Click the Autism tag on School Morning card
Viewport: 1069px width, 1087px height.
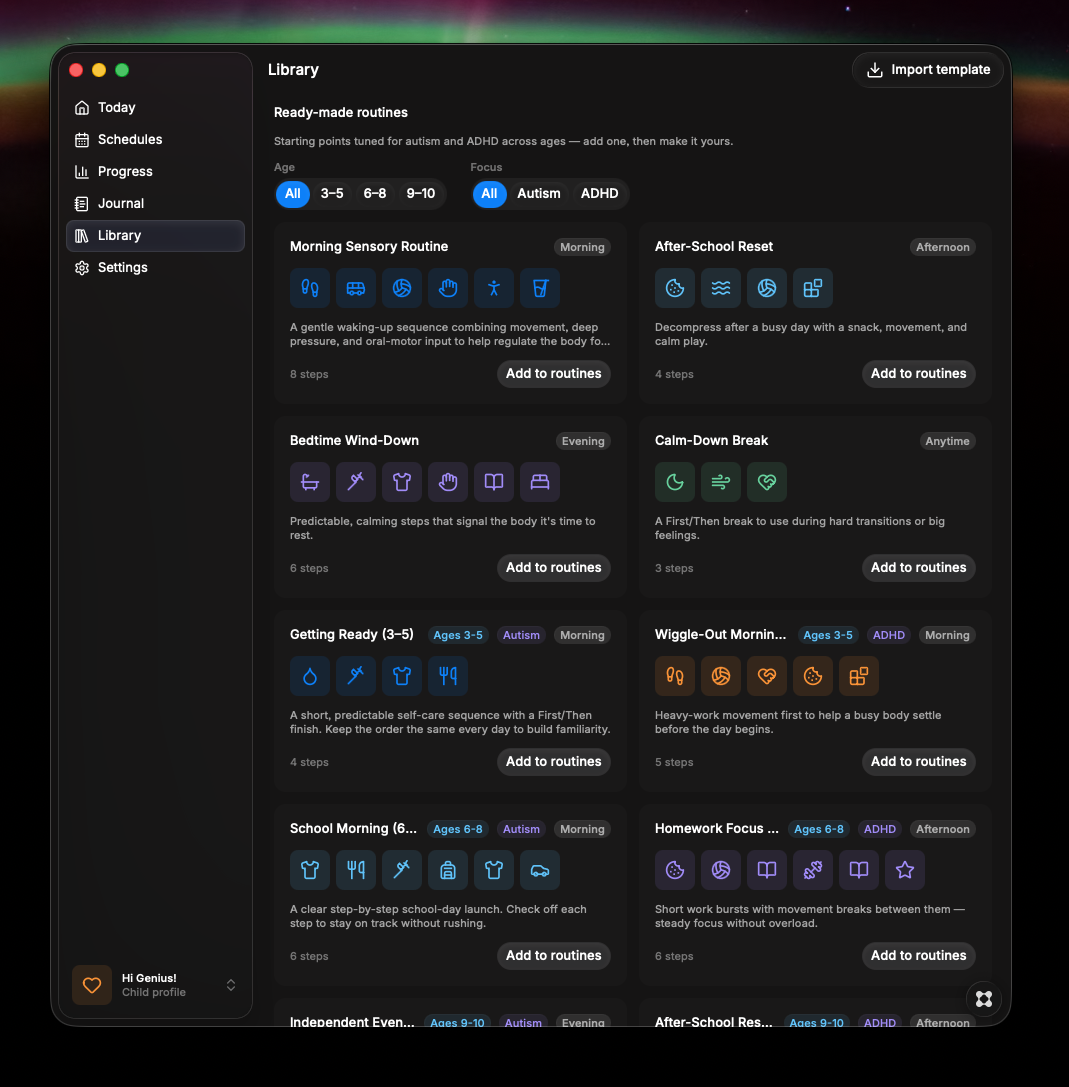[x=521, y=830]
